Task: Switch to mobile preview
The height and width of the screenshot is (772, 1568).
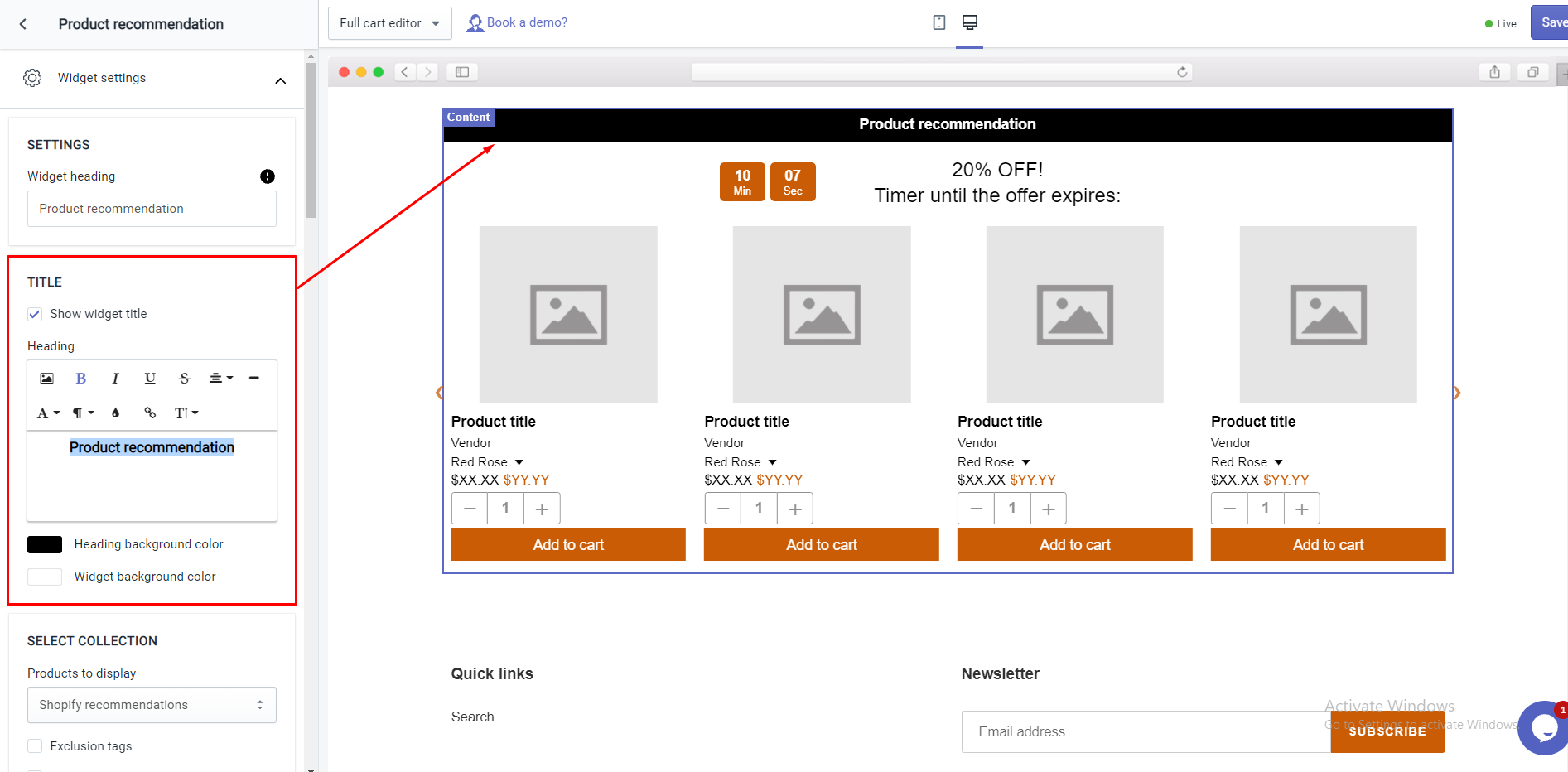Action: click(939, 22)
